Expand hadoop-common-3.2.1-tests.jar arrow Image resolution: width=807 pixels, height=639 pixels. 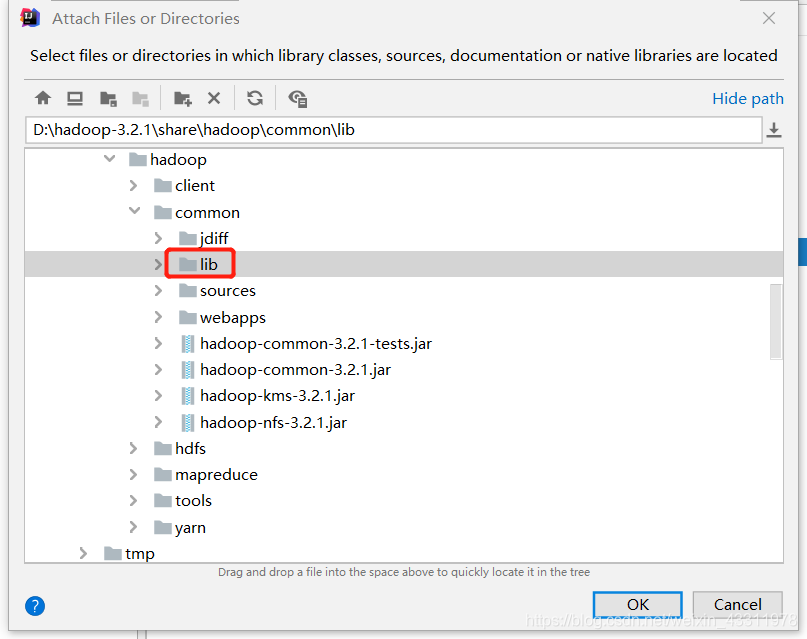point(158,343)
